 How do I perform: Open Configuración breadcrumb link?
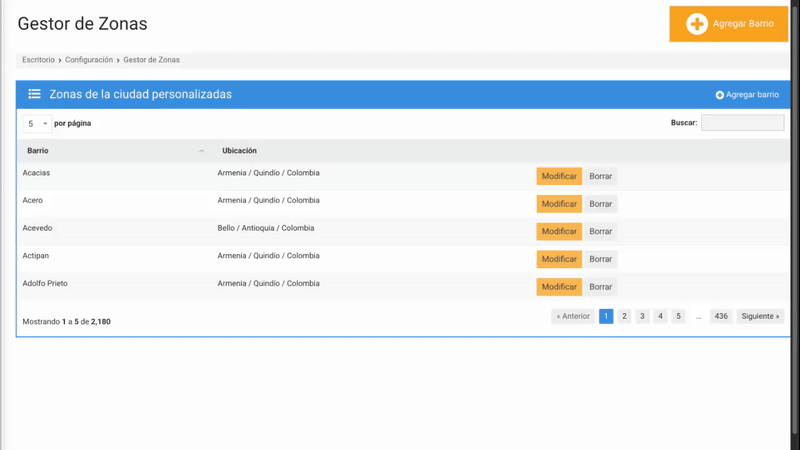pos(89,60)
